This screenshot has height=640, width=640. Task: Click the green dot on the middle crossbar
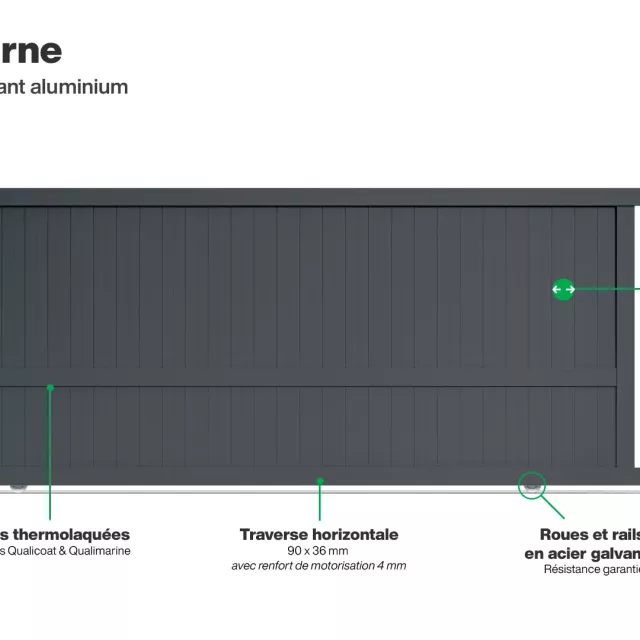click(49, 386)
